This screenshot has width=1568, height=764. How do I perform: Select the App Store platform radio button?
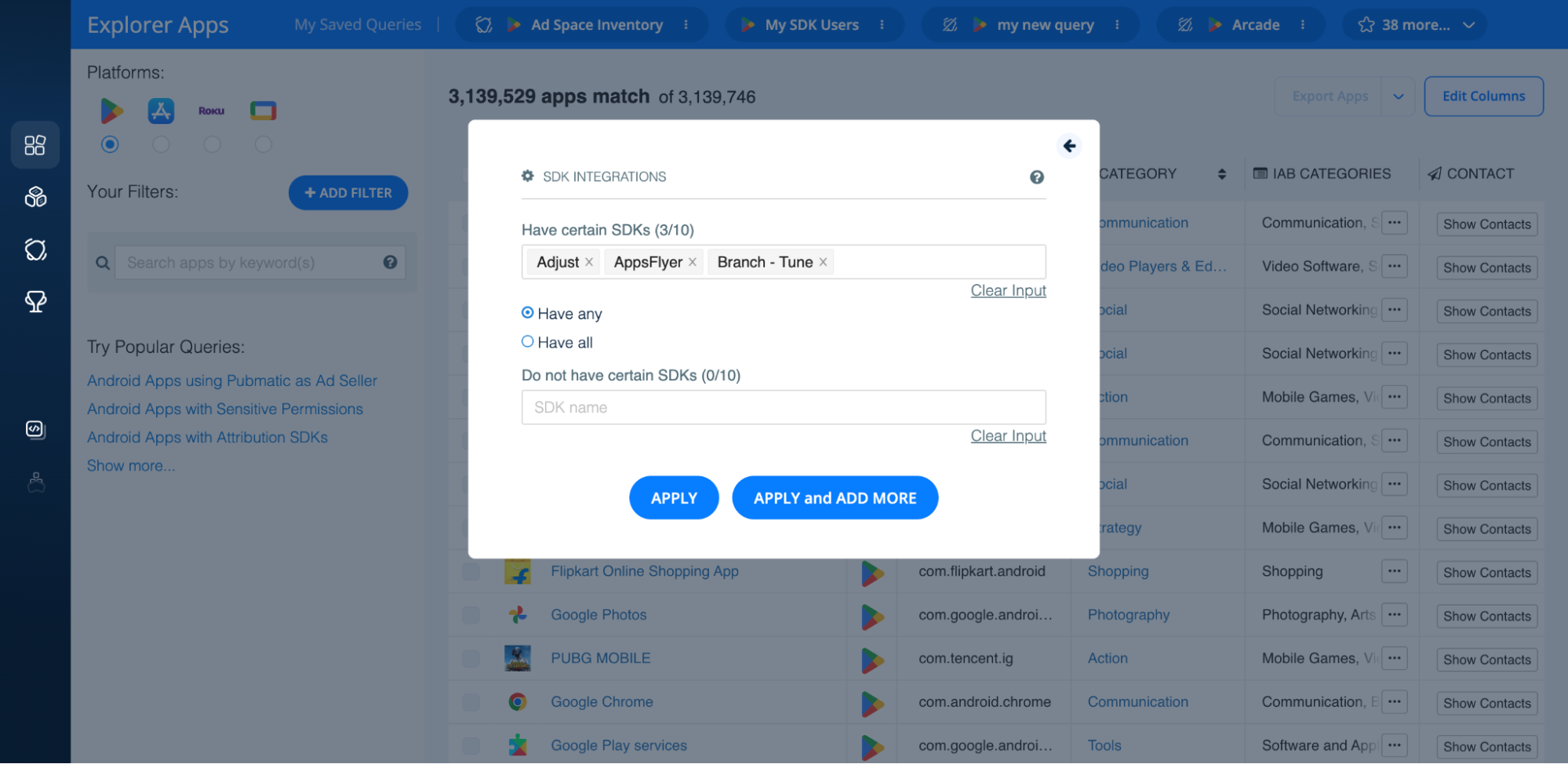click(x=161, y=144)
